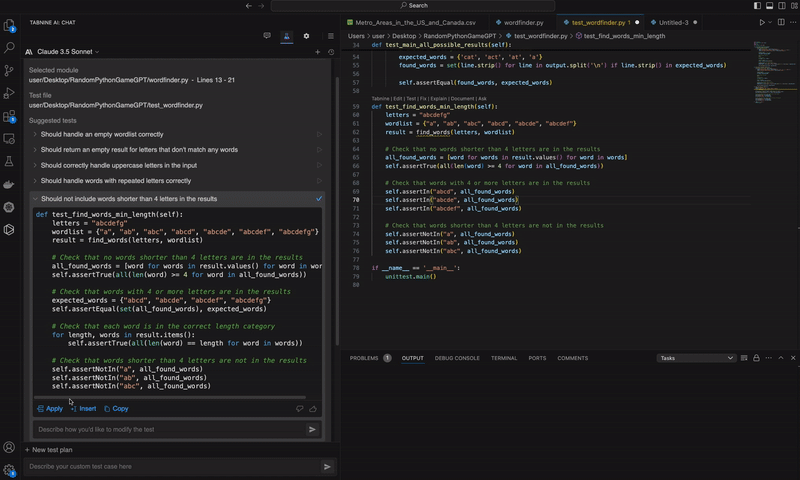Viewport: 800px width, 480px height.
Task: Open the Tasks dropdown in Output panel
Action: click(x=696, y=358)
